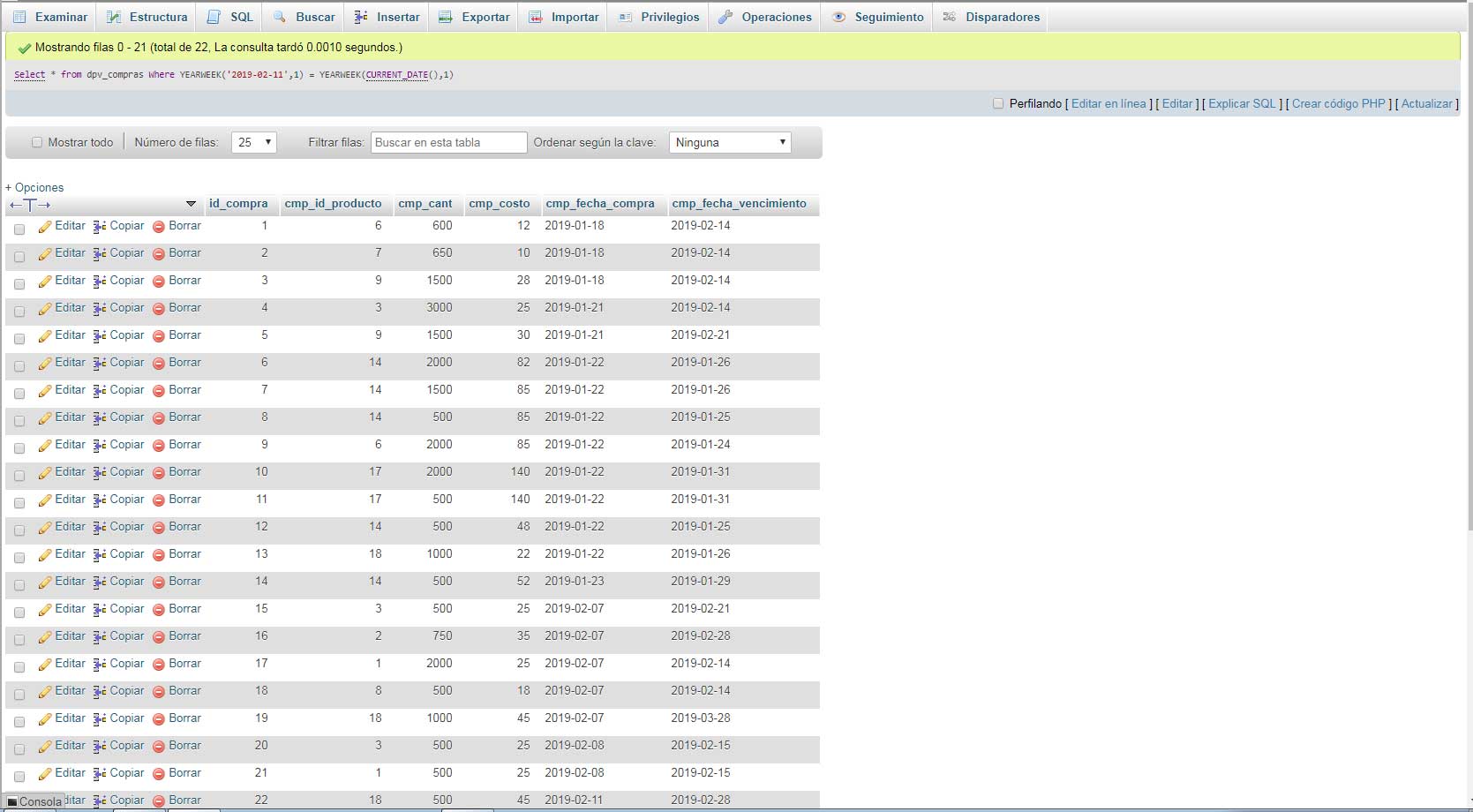This screenshot has height=812, width=1473.
Task: Open the Ordenar según la clave dropdown
Action: pyautogui.click(x=730, y=142)
